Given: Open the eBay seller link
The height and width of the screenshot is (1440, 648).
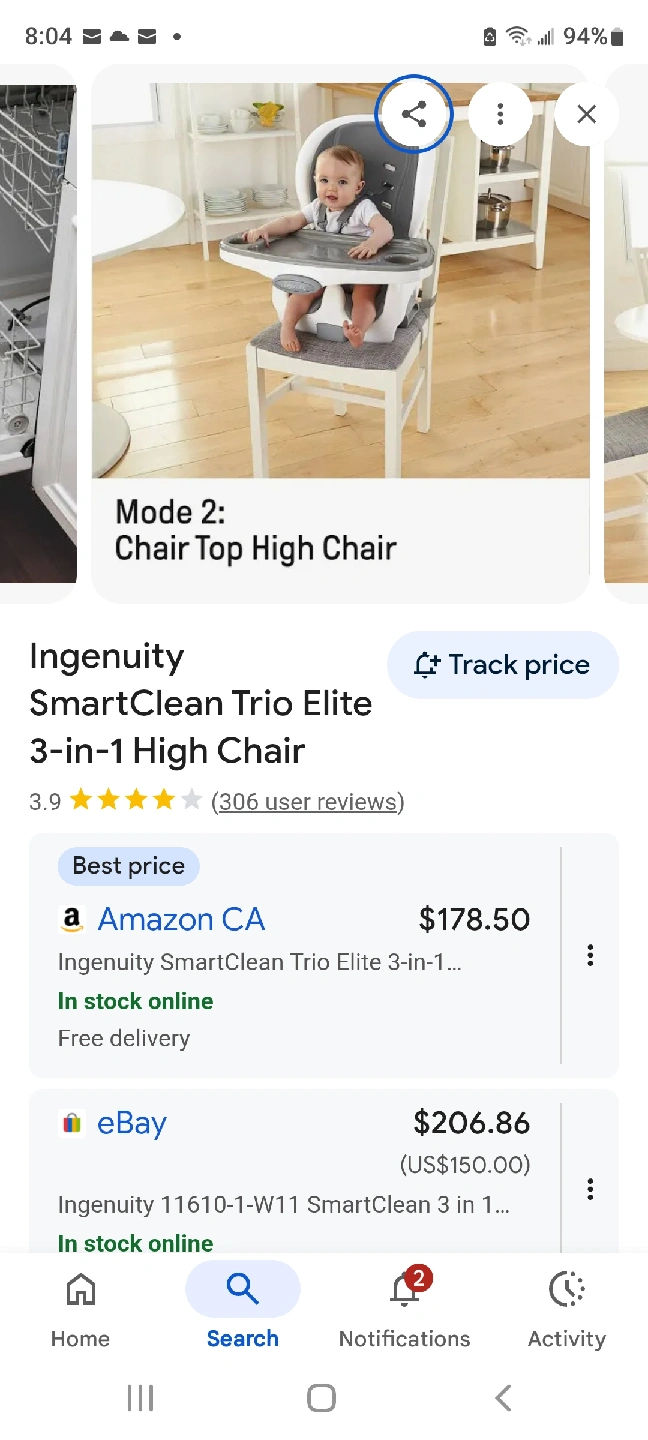Looking at the screenshot, I should (131, 1123).
